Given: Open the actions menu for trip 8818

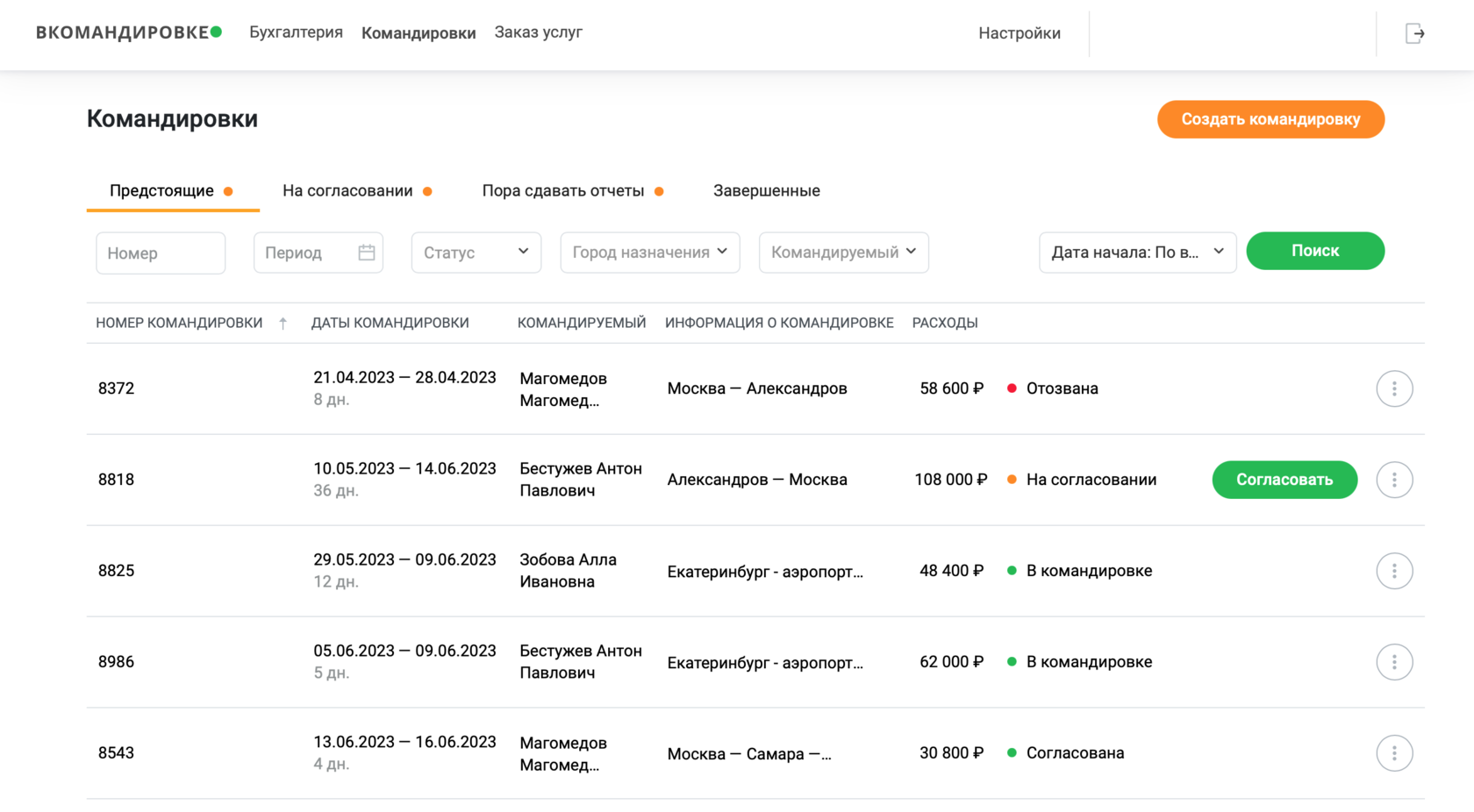Looking at the screenshot, I should [x=1394, y=480].
